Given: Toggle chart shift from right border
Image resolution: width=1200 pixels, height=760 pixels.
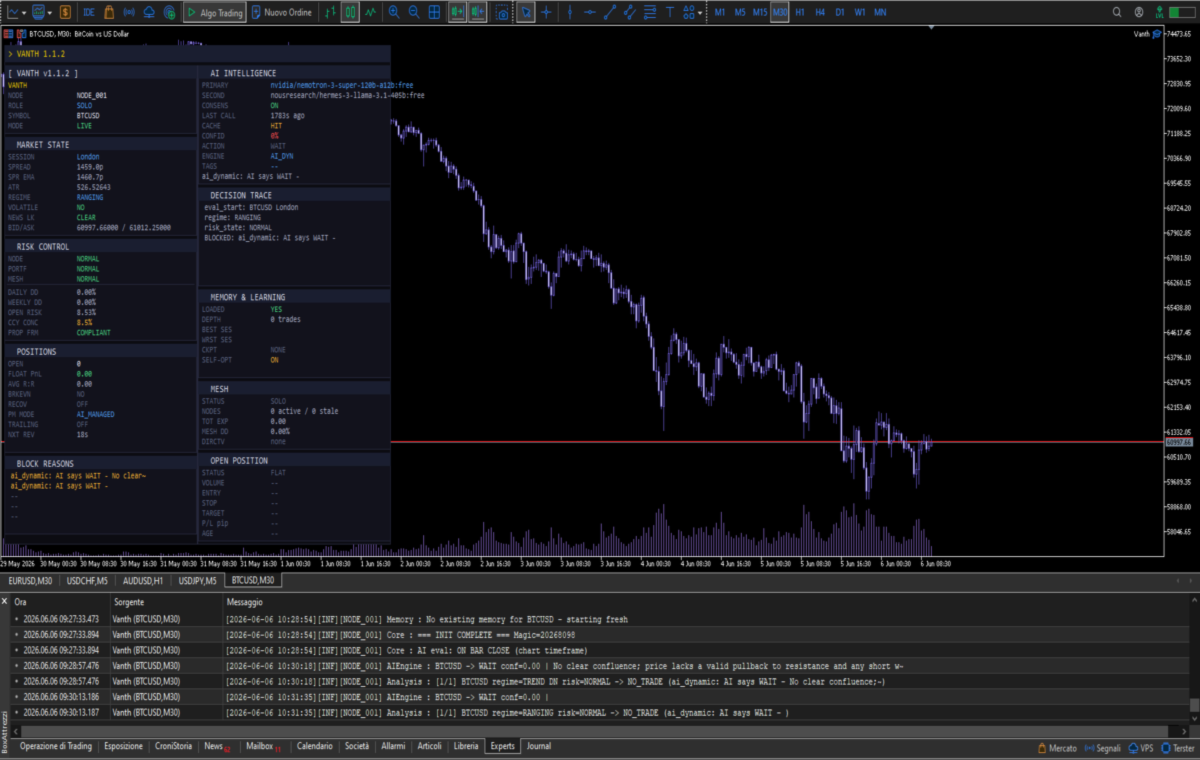Looking at the screenshot, I should click(x=479, y=12).
